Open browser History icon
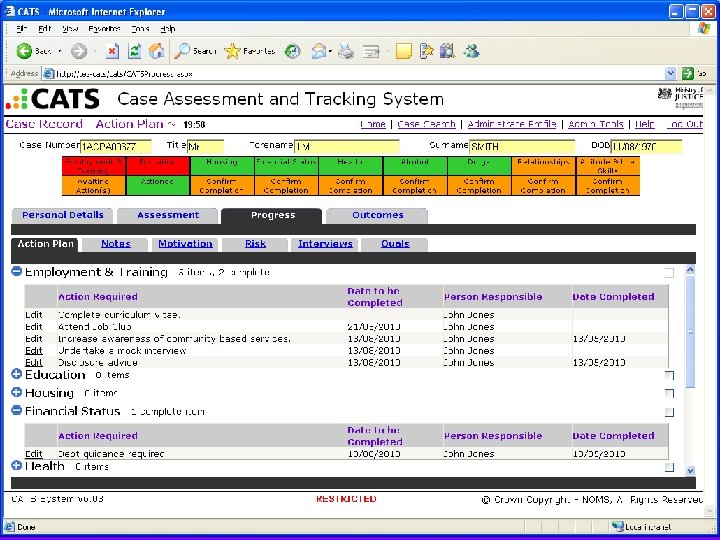720x540 pixels. click(x=292, y=51)
